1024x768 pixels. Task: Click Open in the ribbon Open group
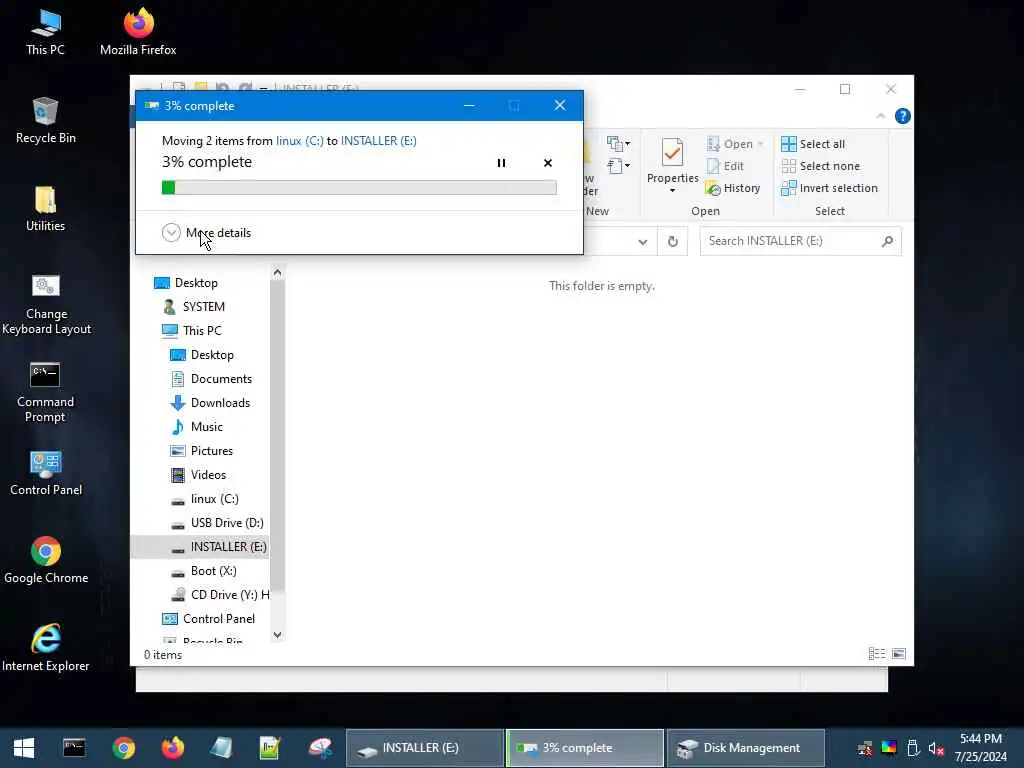[x=734, y=144]
